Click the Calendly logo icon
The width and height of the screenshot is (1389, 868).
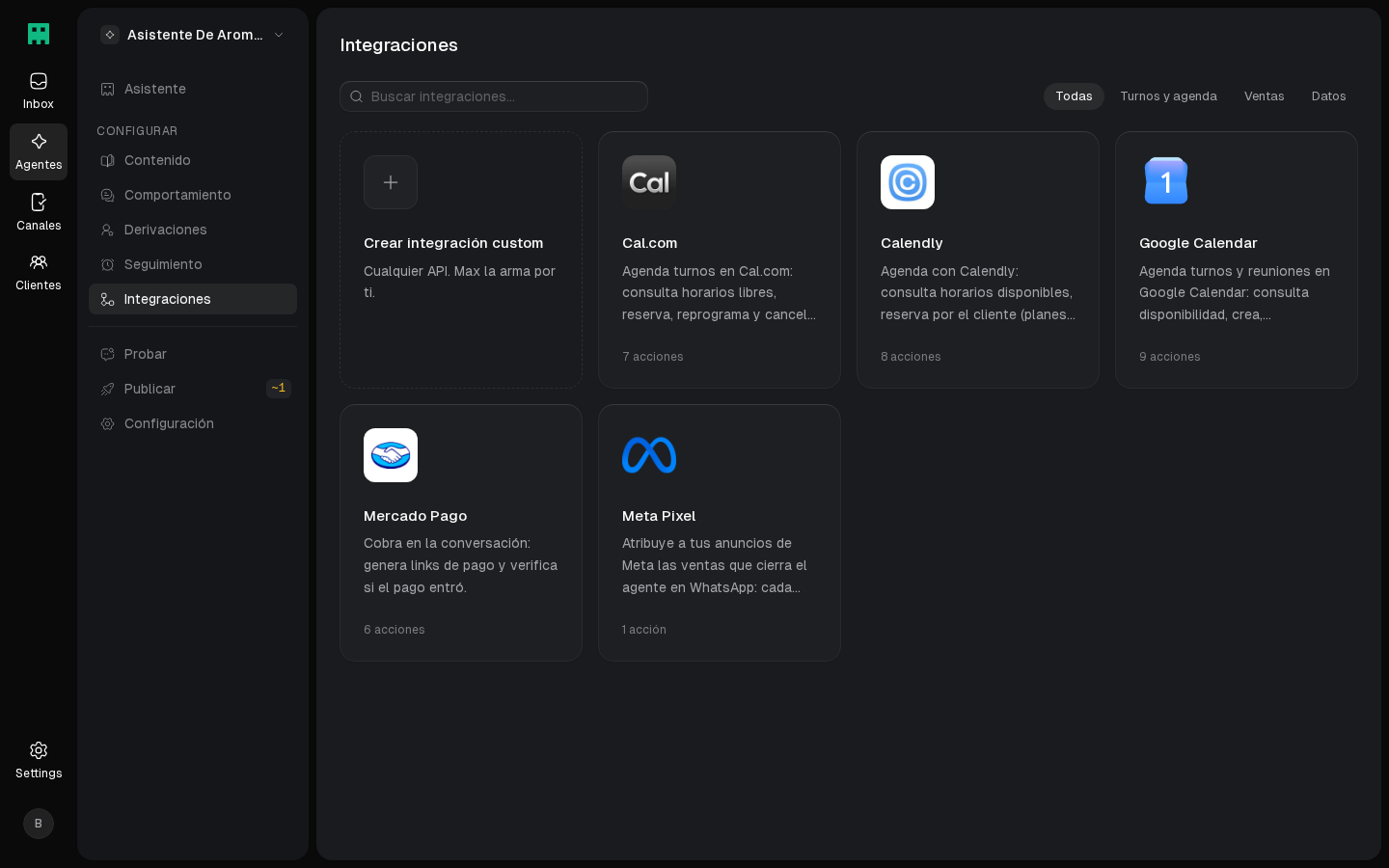908,182
